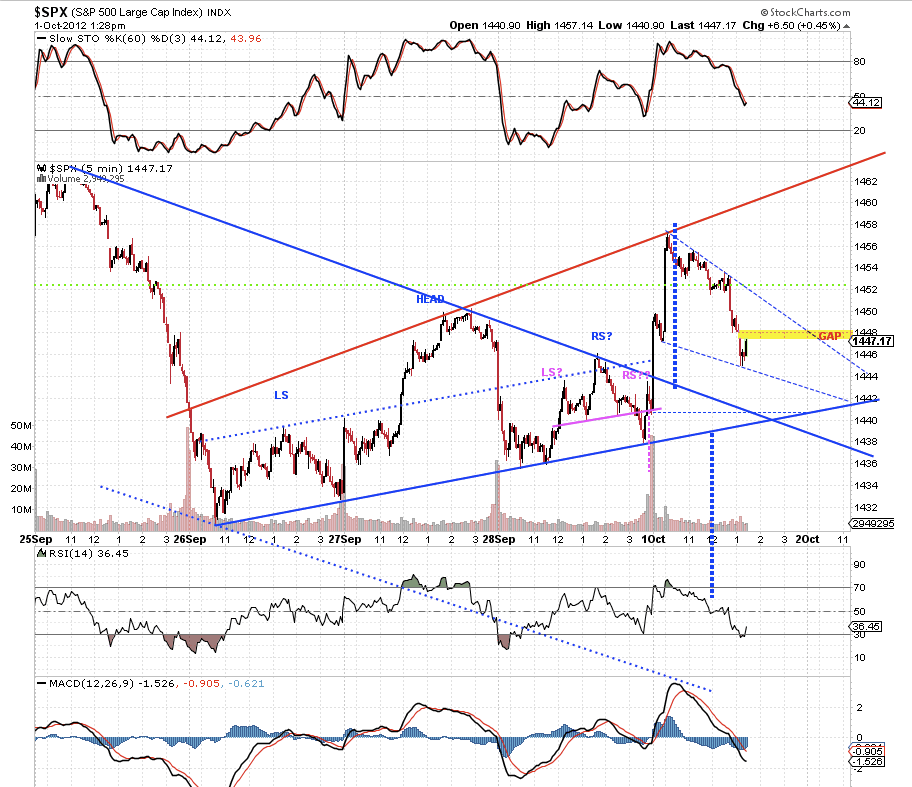Click the copyright symbol before StockCharts.com

764,12
